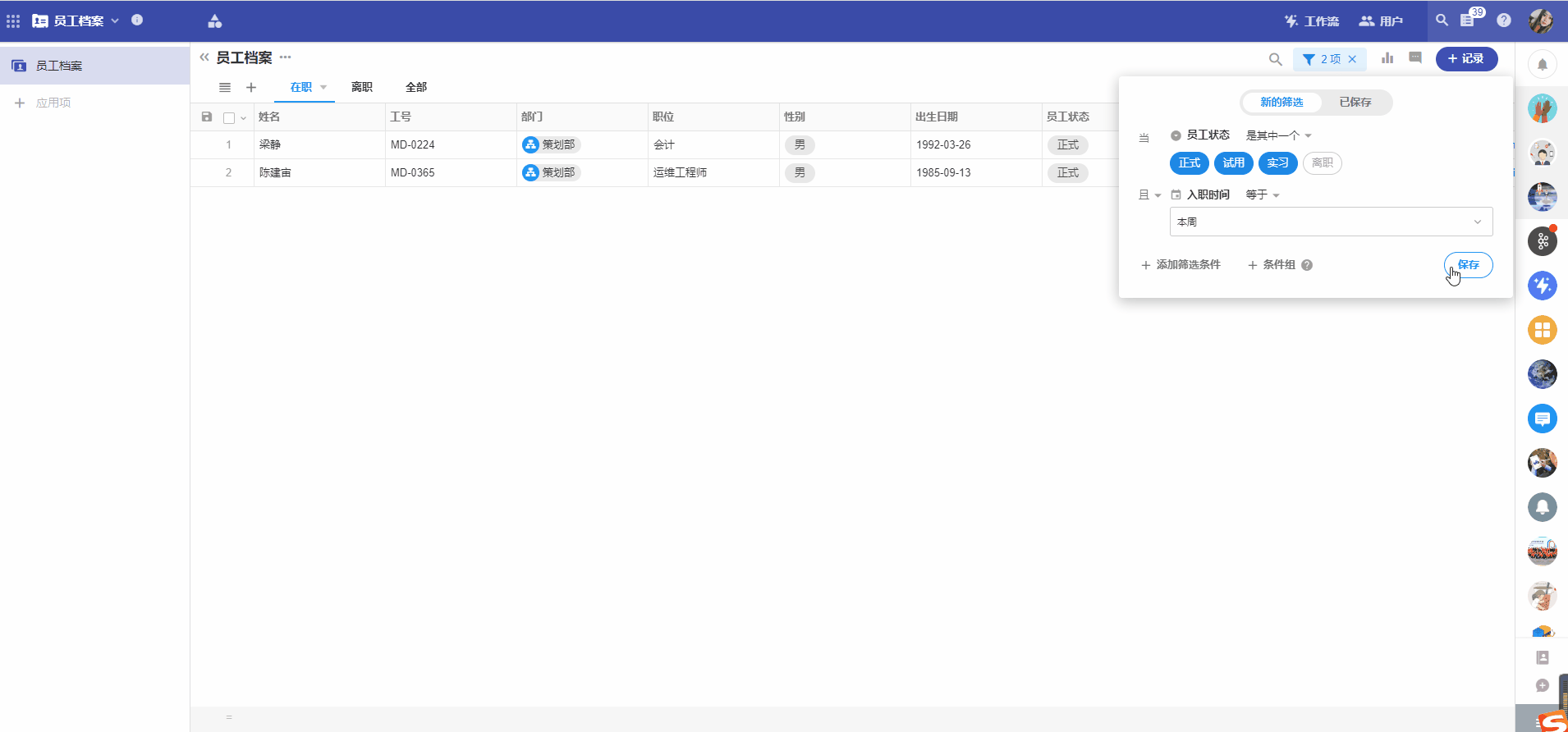Open the 等于 operator dropdown
Image resolution: width=1568 pixels, height=732 pixels.
(1263, 195)
